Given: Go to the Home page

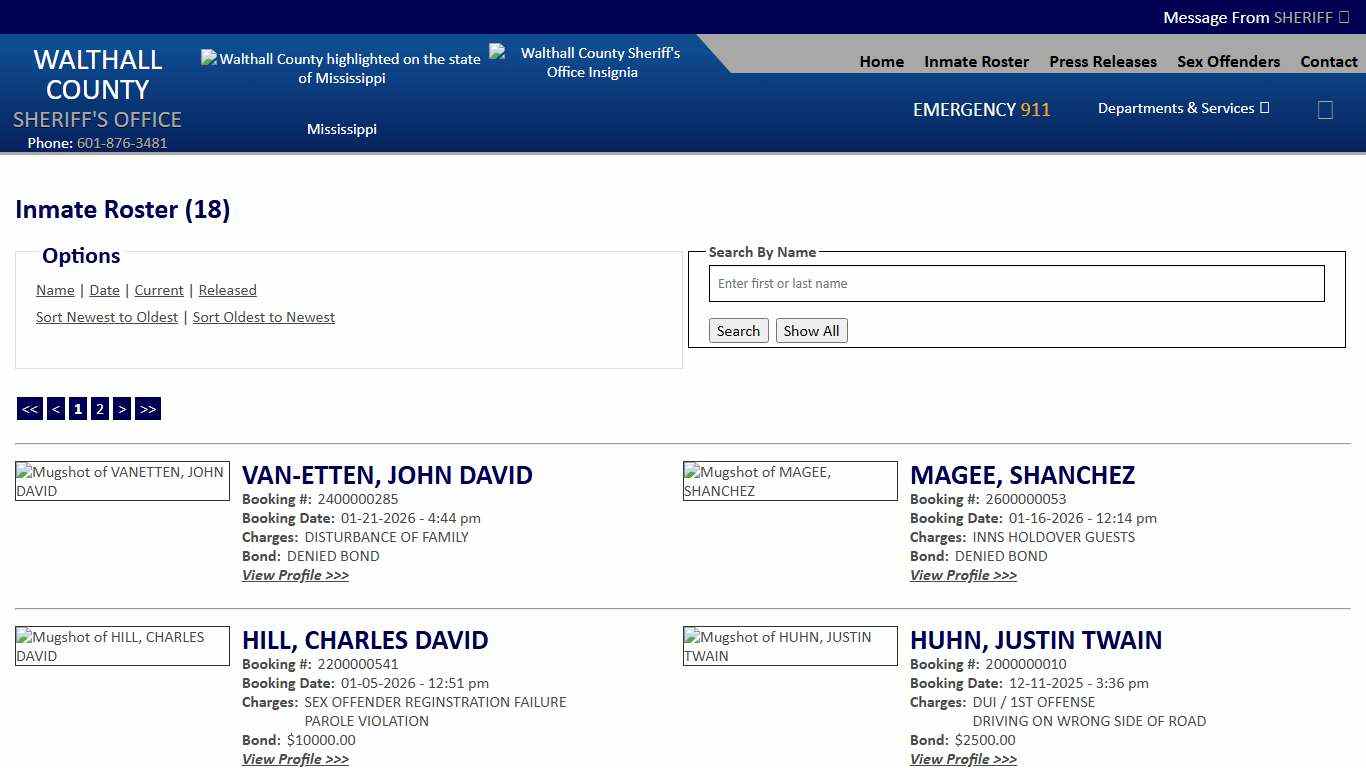Looking at the screenshot, I should coord(881,61).
